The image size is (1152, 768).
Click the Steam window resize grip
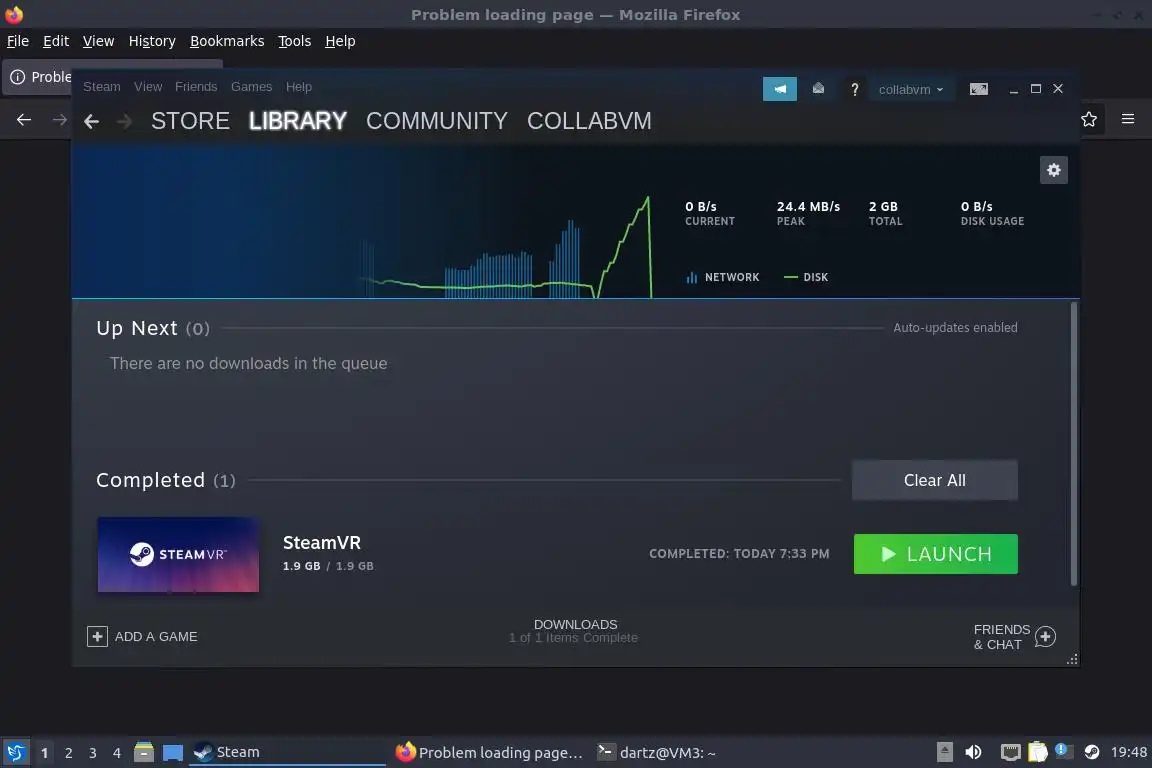[x=1073, y=659]
